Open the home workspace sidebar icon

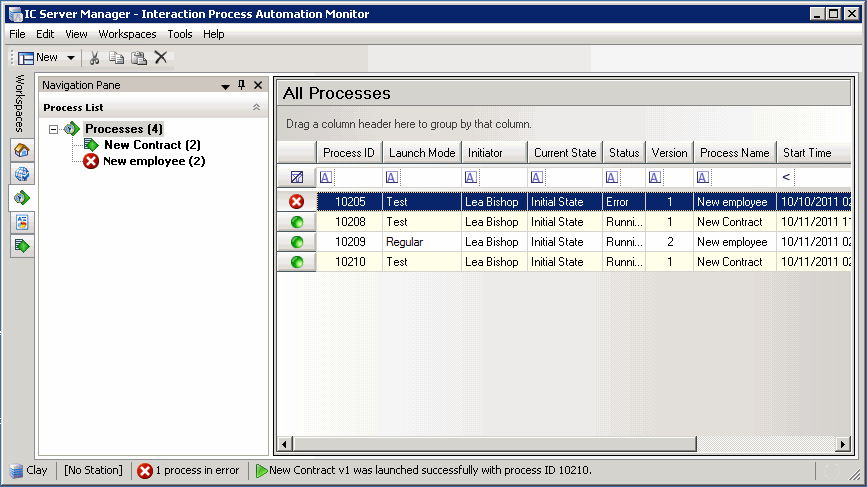click(x=22, y=151)
